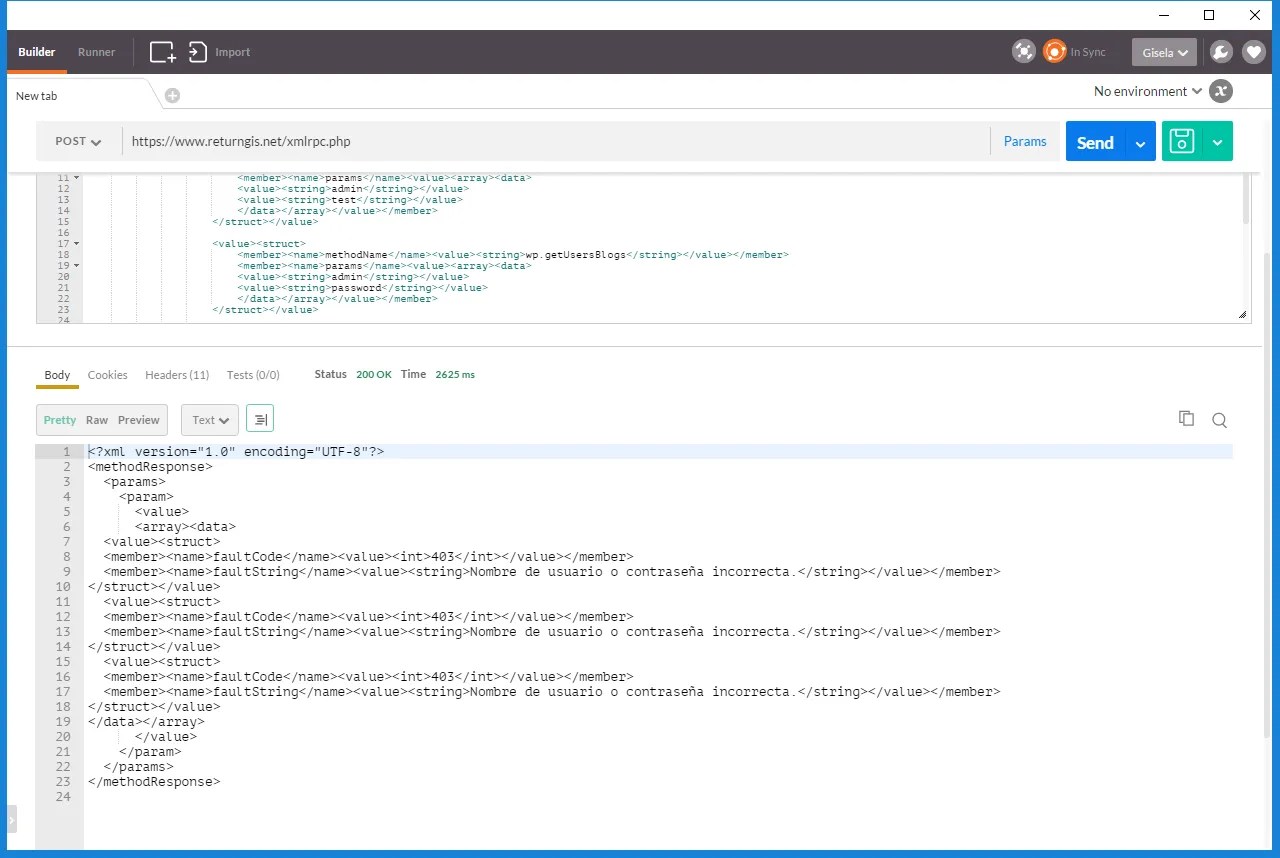This screenshot has width=1280, height=858.
Task: Click the faultString line 9
Action: tap(552, 572)
